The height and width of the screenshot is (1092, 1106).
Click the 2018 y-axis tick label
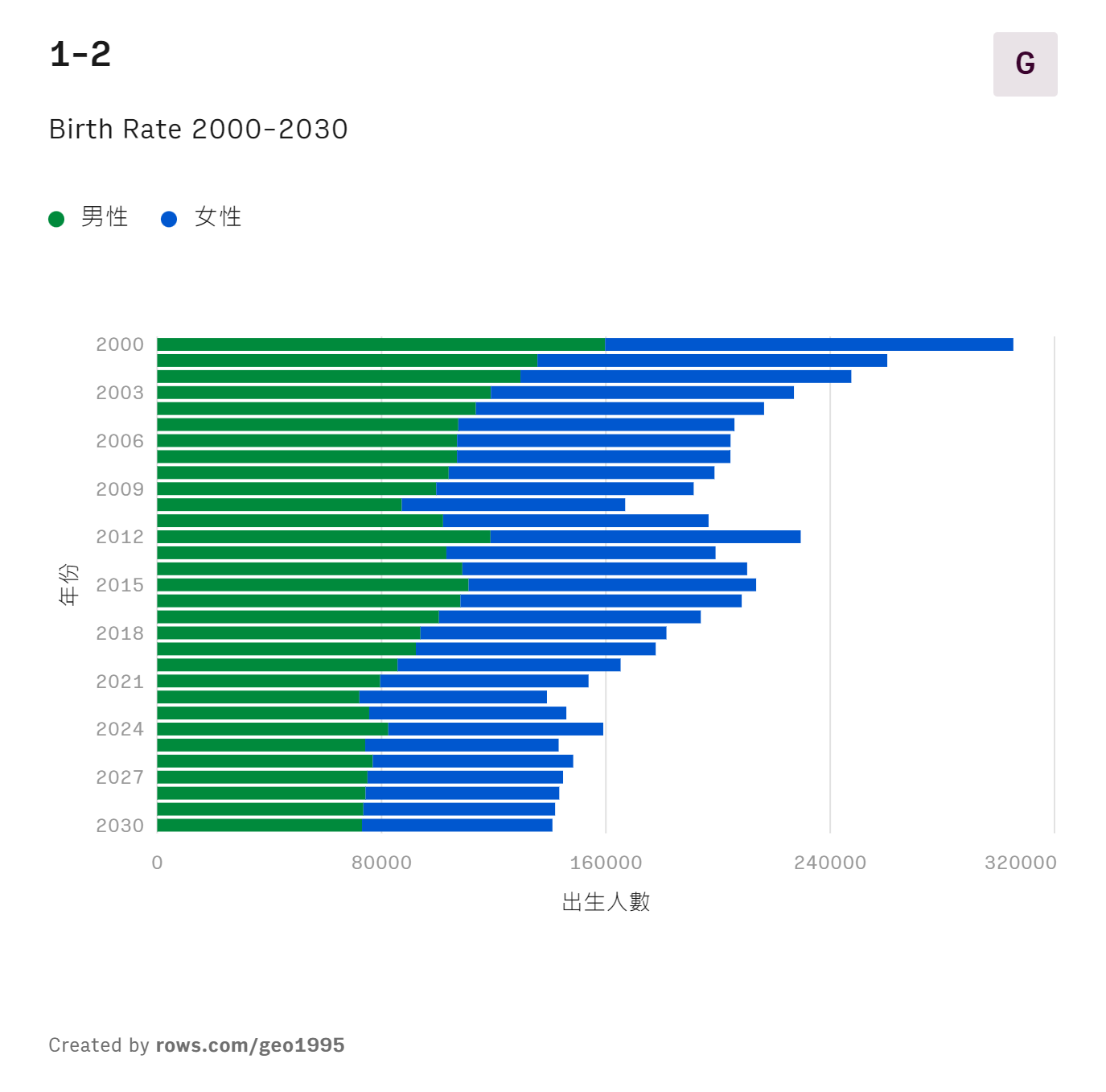(x=120, y=633)
